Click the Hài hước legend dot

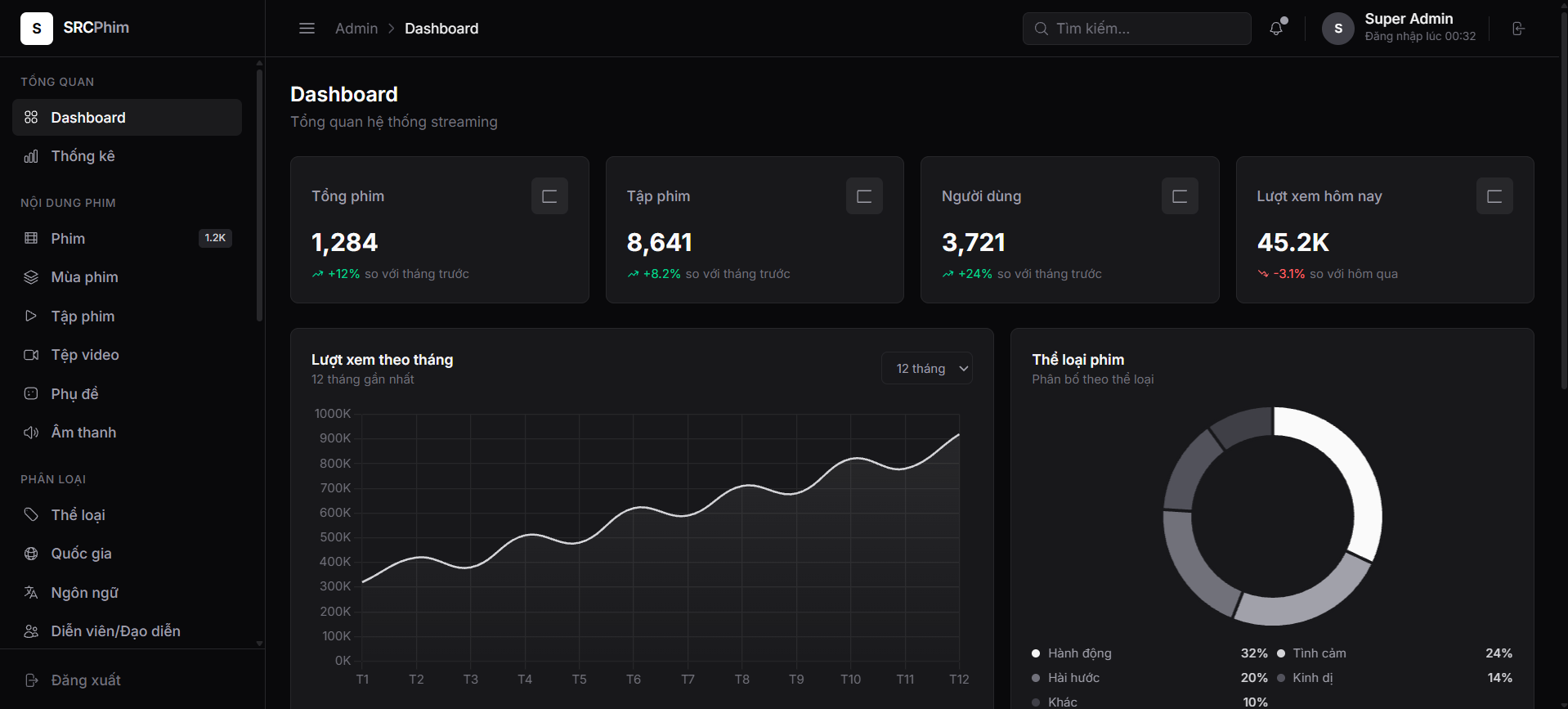click(x=1036, y=678)
